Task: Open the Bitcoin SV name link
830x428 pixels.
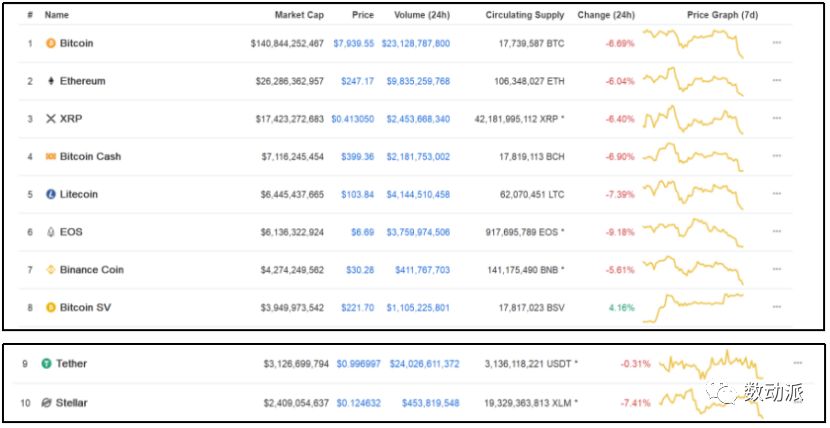Action: [85, 307]
